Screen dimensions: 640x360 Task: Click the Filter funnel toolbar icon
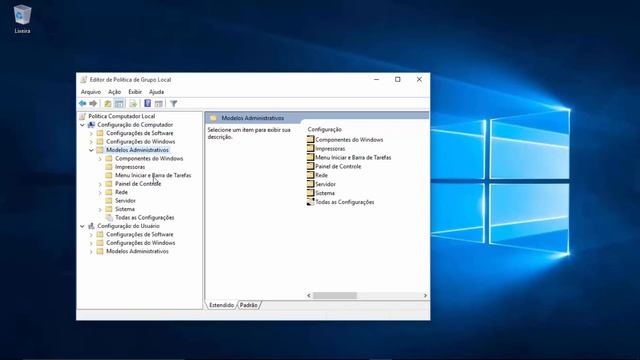point(173,104)
